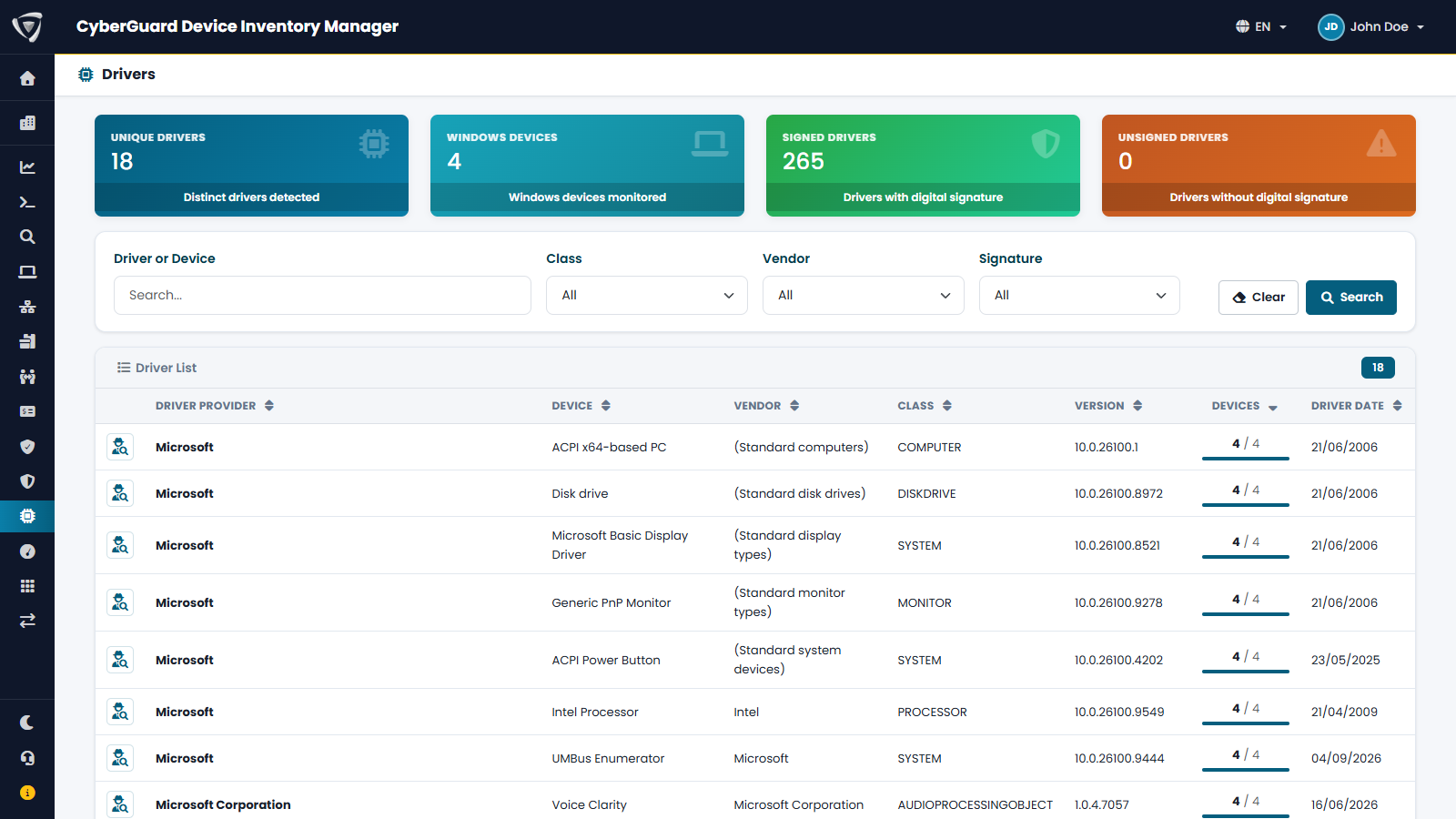Open the terminal prompt sidebar icon

[x=27, y=202]
